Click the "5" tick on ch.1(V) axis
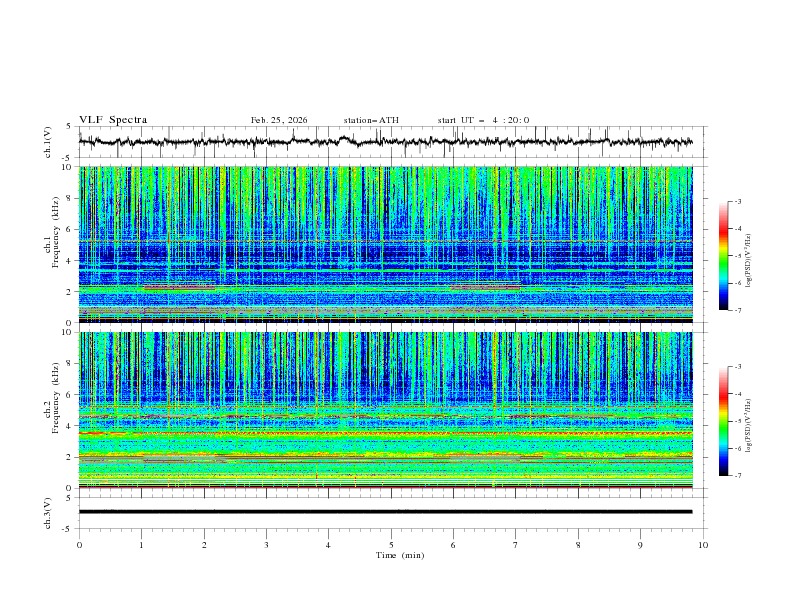This screenshot has width=792, height=612. point(69,126)
